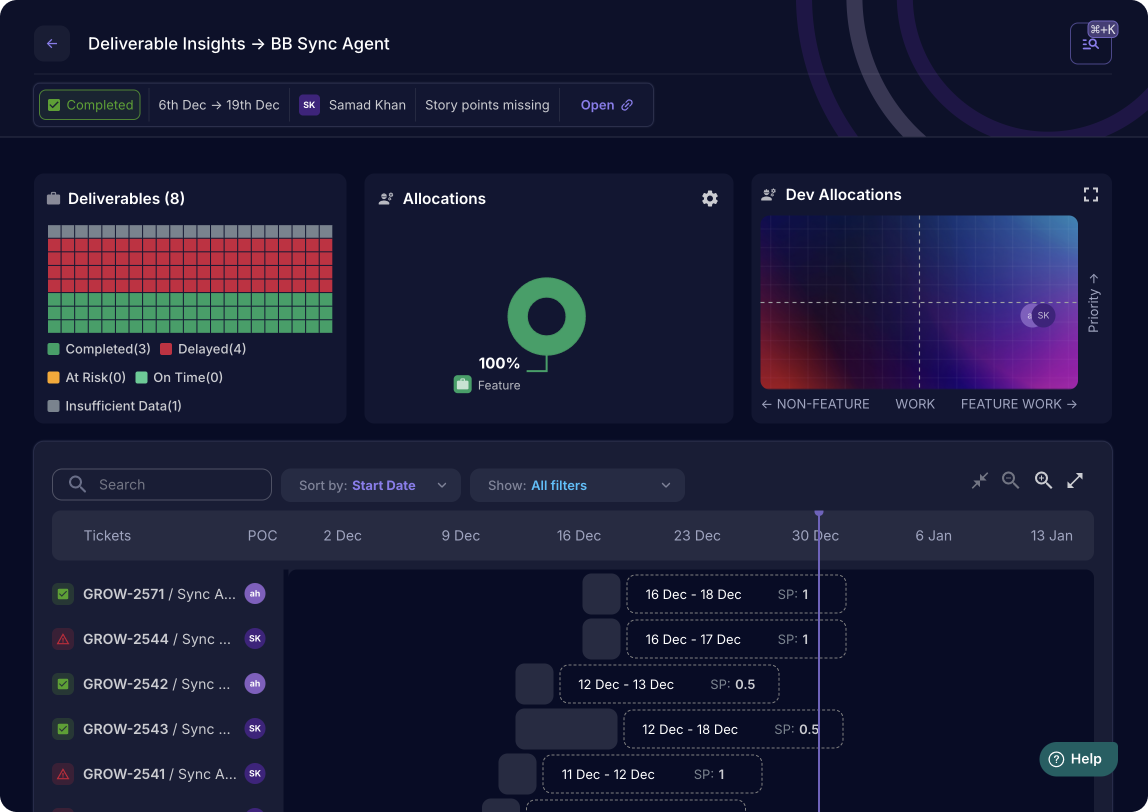This screenshot has height=812, width=1148.
Task: Click the green Completed(3) legend swatch
Action: (54, 349)
